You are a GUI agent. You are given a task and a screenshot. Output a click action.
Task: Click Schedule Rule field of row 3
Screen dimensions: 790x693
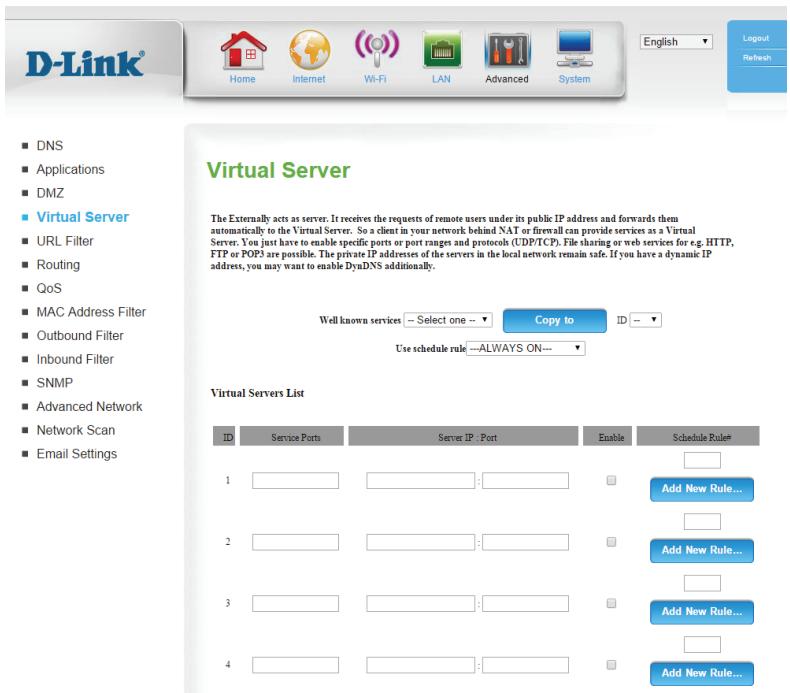click(x=702, y=583)
